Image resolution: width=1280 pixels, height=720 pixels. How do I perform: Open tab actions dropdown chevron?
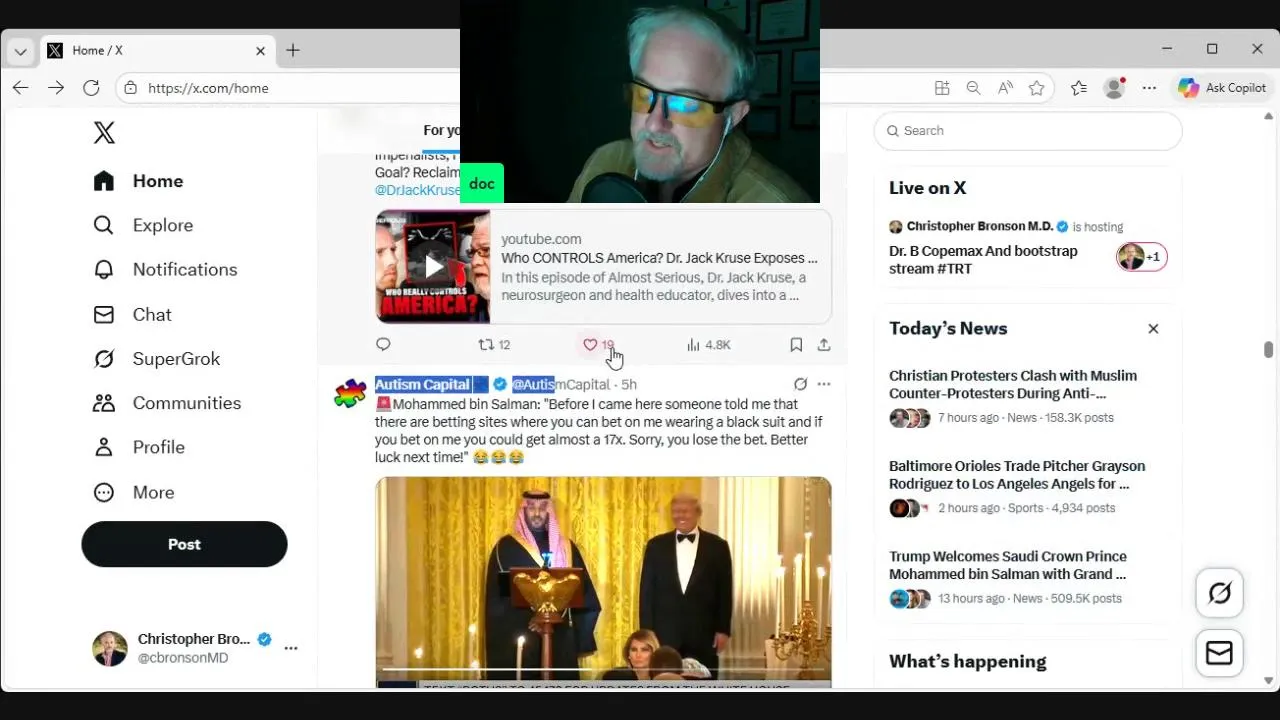[x=20, y=51]
